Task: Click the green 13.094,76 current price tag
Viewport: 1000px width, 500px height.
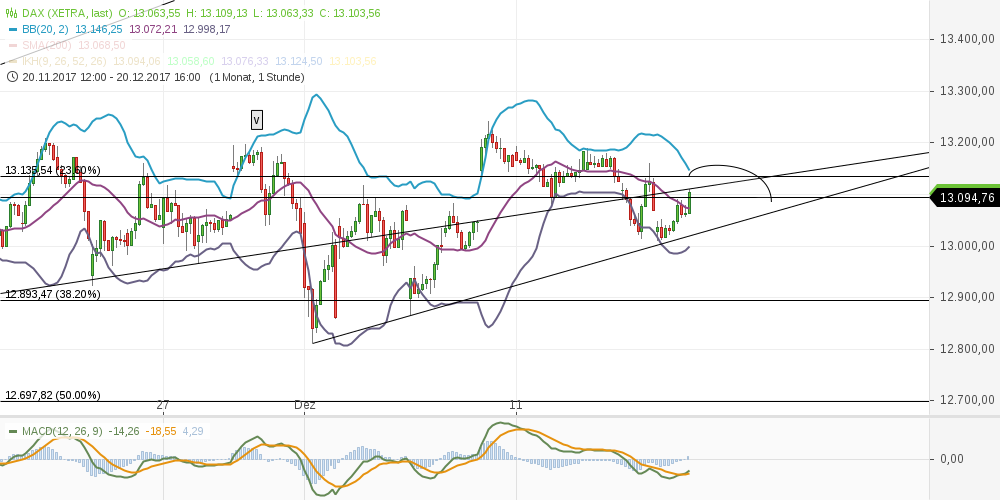Action: coord(965,198)
